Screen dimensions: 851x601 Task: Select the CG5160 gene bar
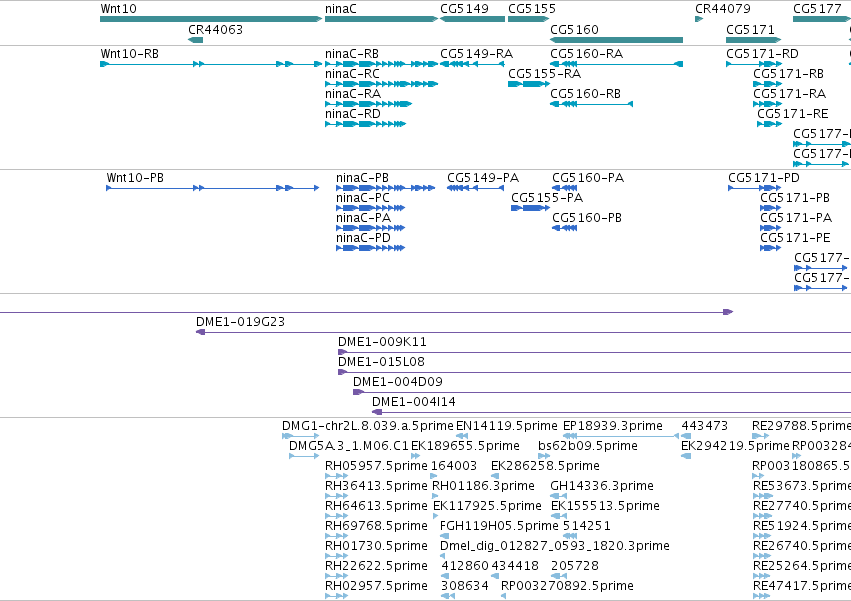coord(617,40)
